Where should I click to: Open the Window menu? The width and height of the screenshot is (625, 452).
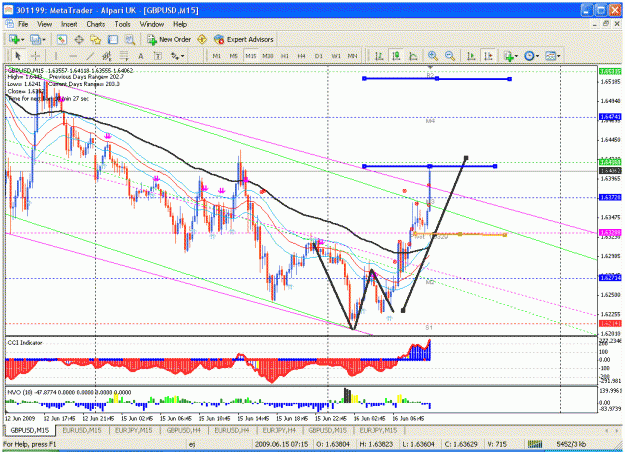(151, 24)
